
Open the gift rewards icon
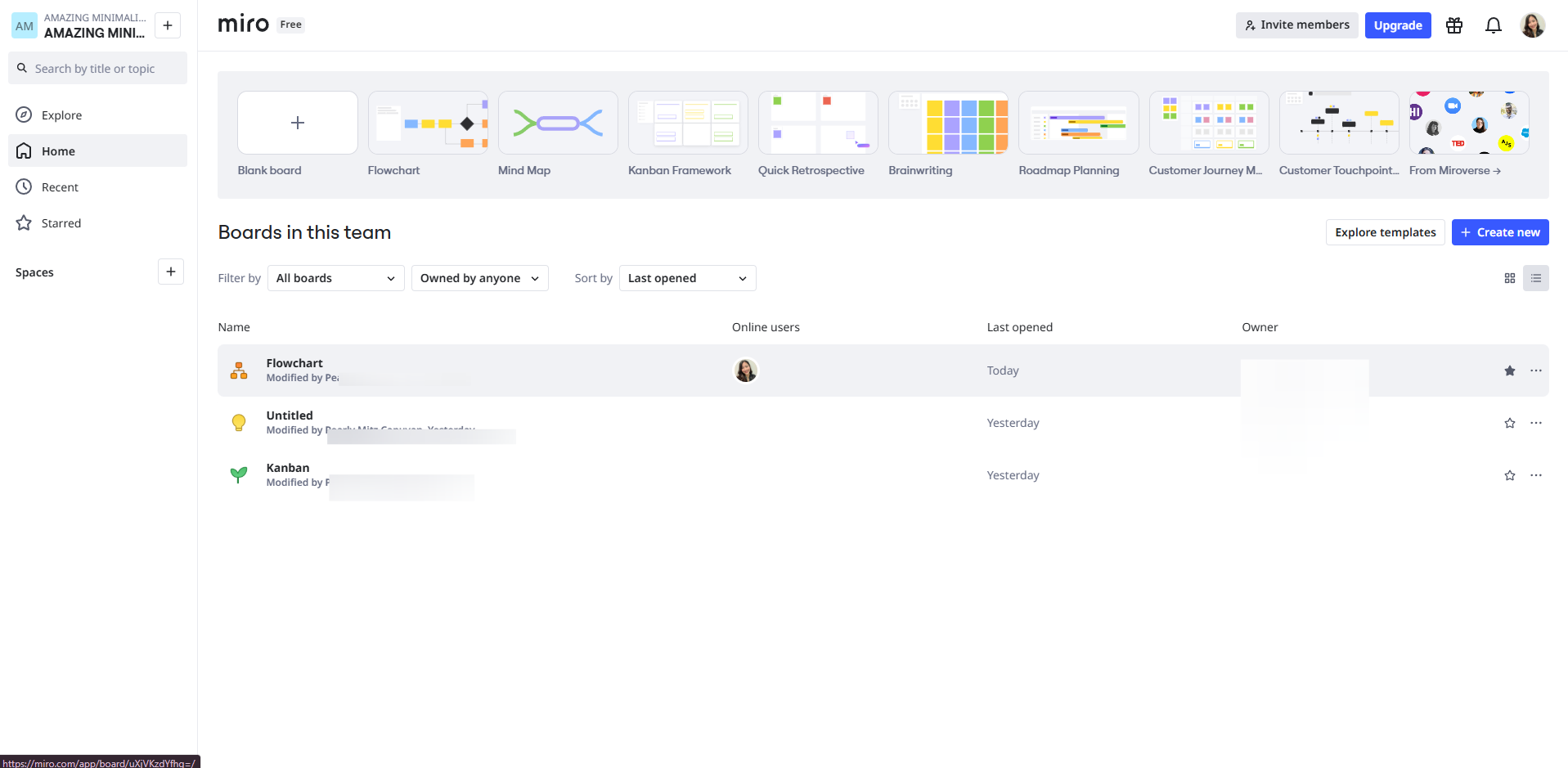click(x=1454, y=25)
